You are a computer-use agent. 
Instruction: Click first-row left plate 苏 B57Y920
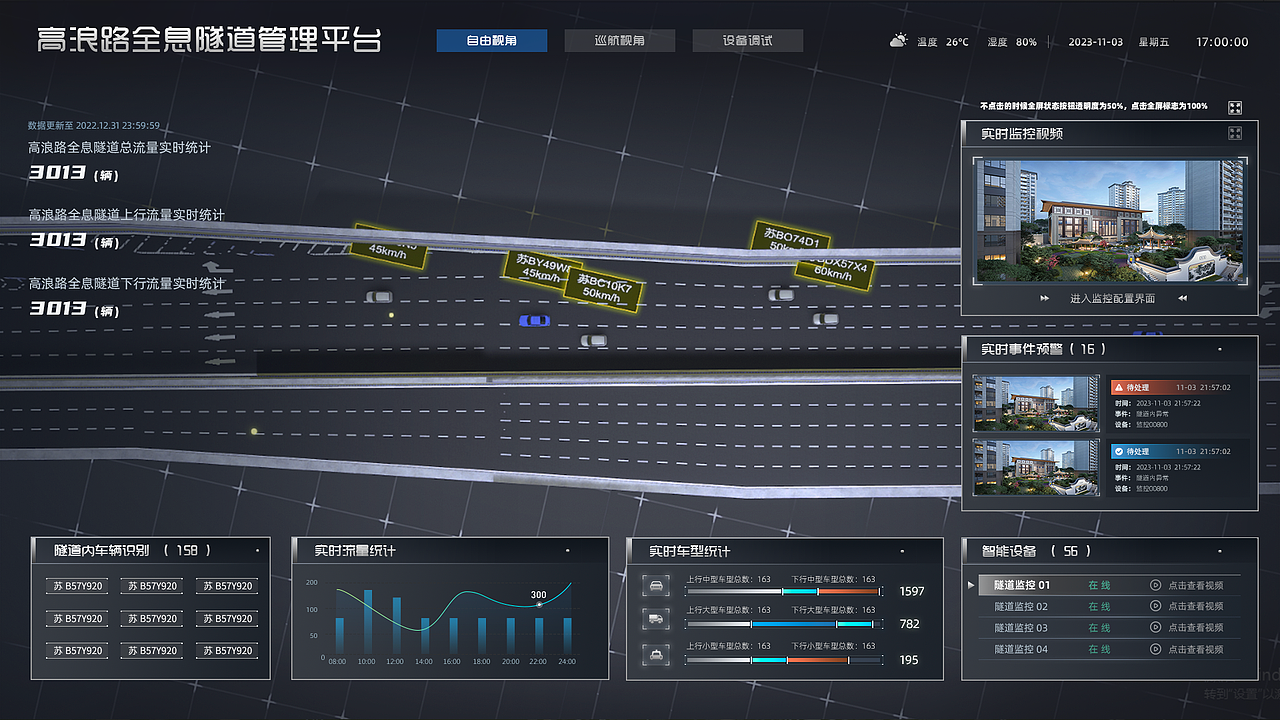78,586
